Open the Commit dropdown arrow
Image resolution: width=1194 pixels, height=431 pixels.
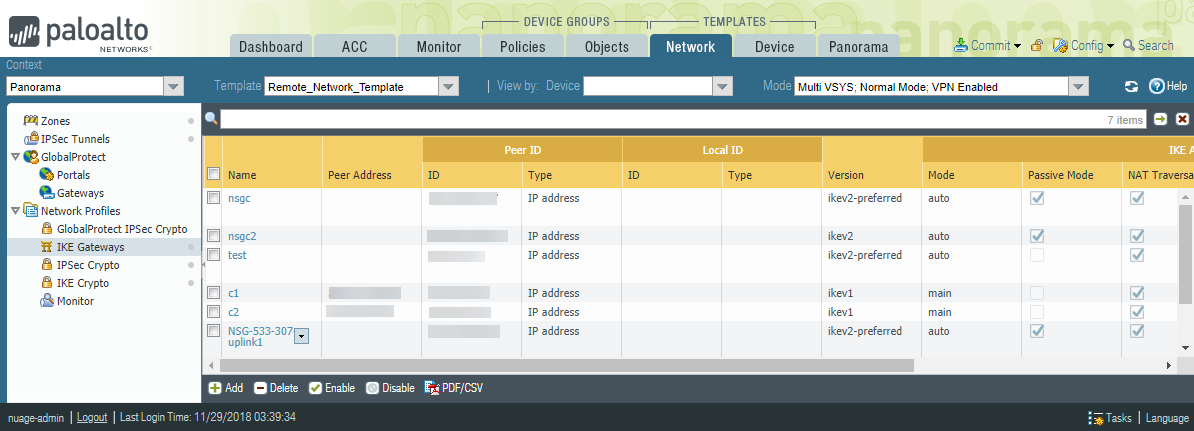(1017, 46)
